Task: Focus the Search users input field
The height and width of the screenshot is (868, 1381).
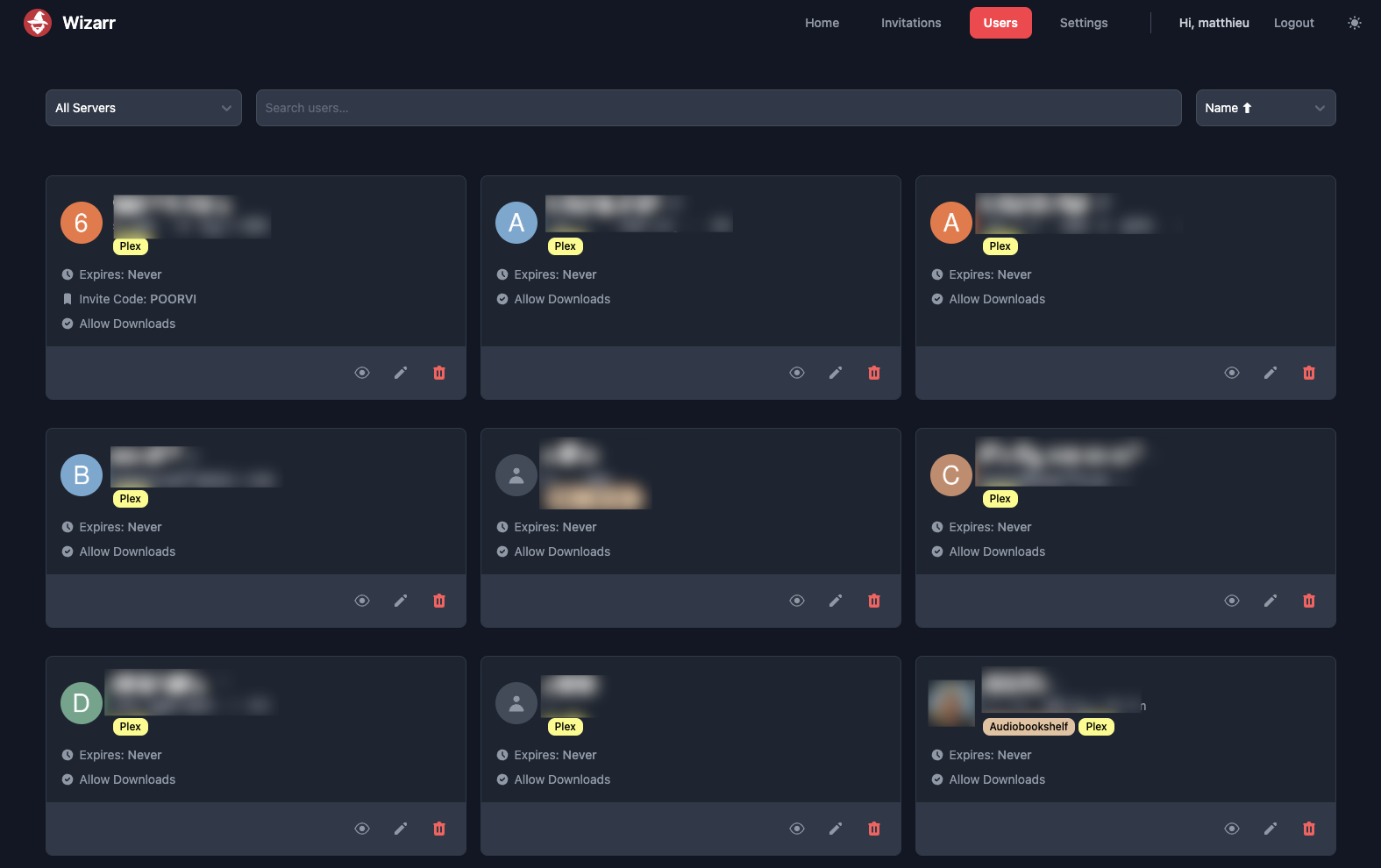Action: 718,108
